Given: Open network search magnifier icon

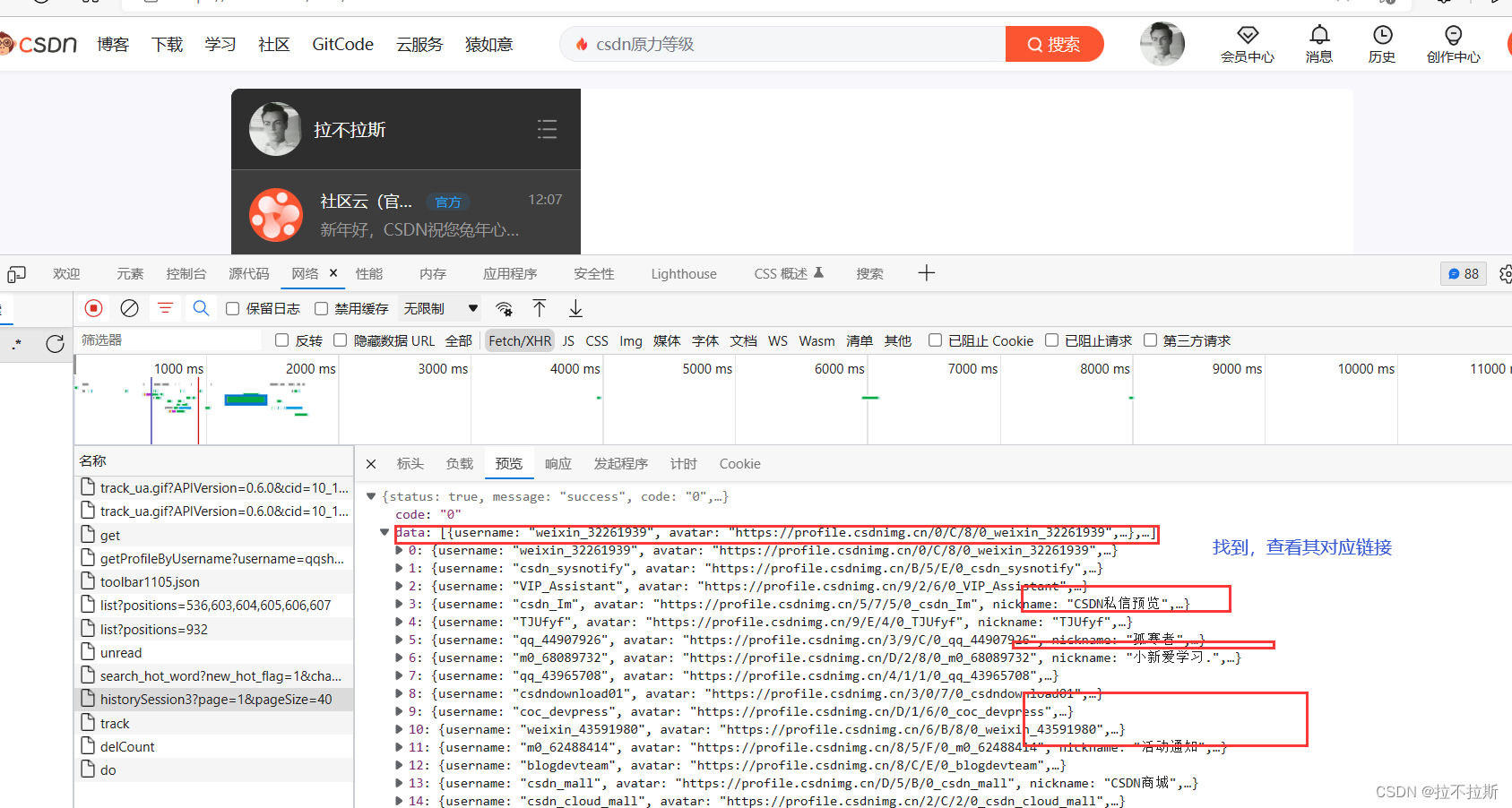Looking at the screenshot, I should coord(201,308).
